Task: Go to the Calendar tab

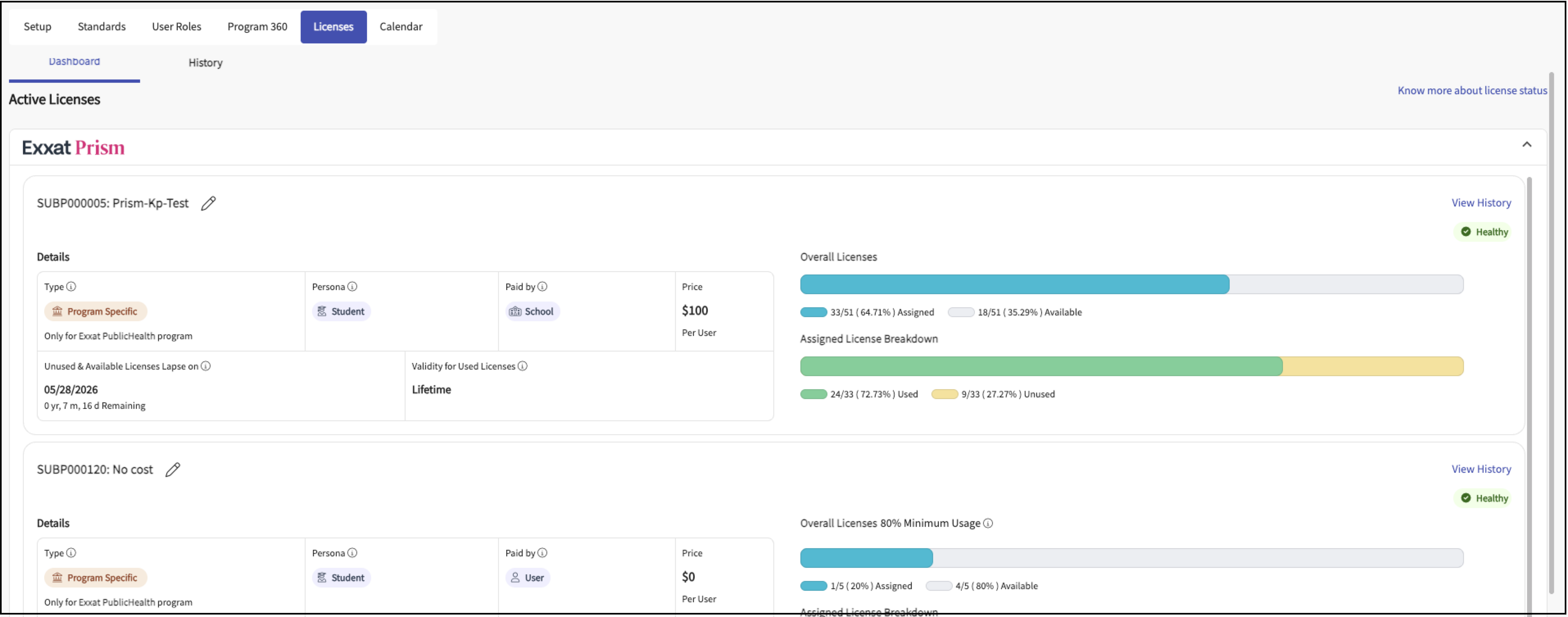Action: 401,27
